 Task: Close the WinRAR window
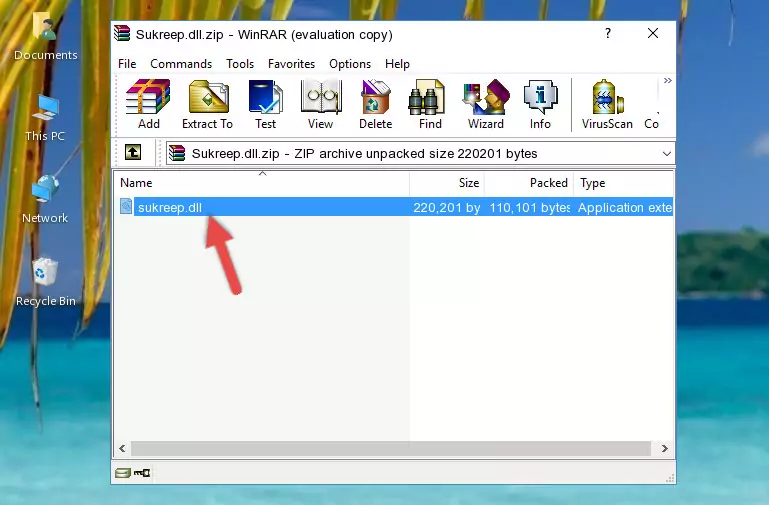653,33
